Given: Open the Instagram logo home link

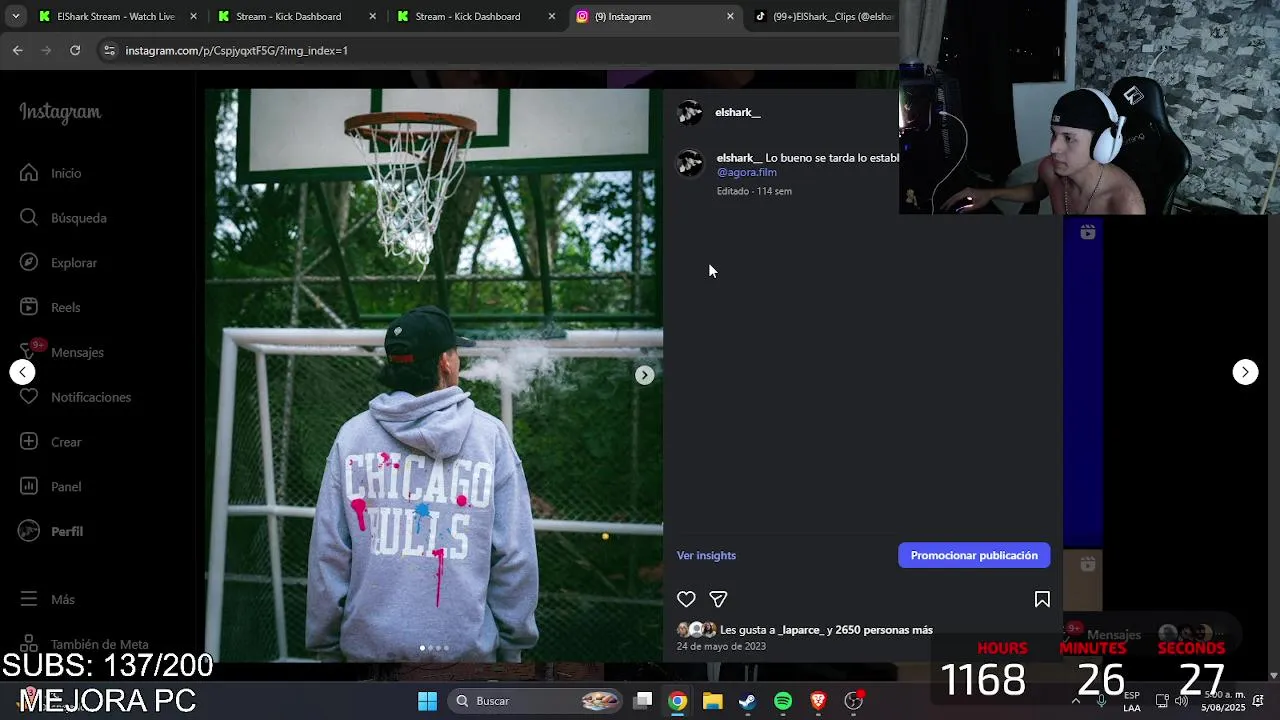Looking at the screenshot, I should point(60,112).
